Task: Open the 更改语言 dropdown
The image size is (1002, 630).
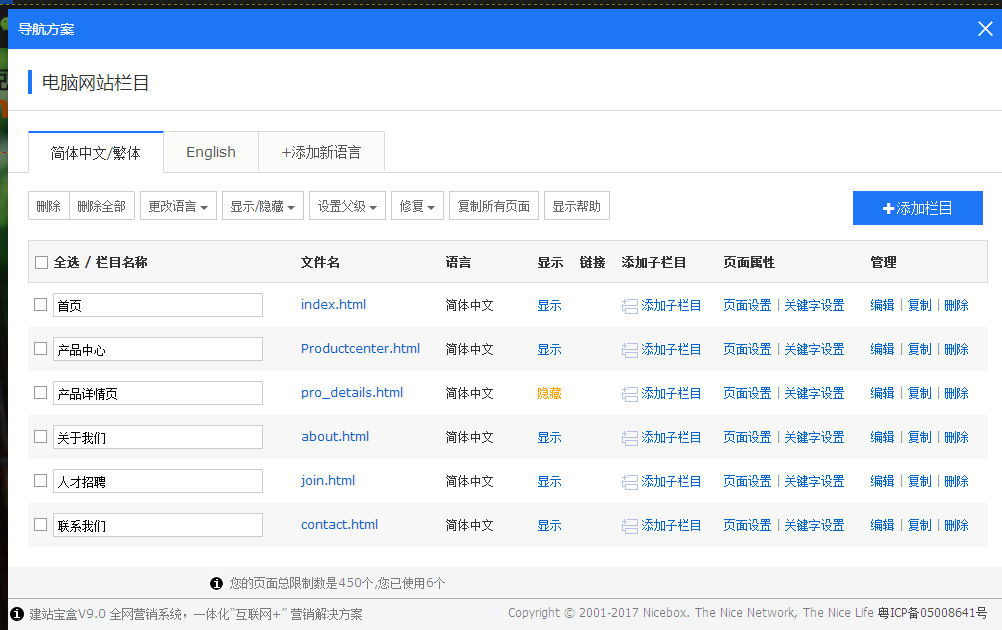Action: pyautogui.click(x=178, y=207)
